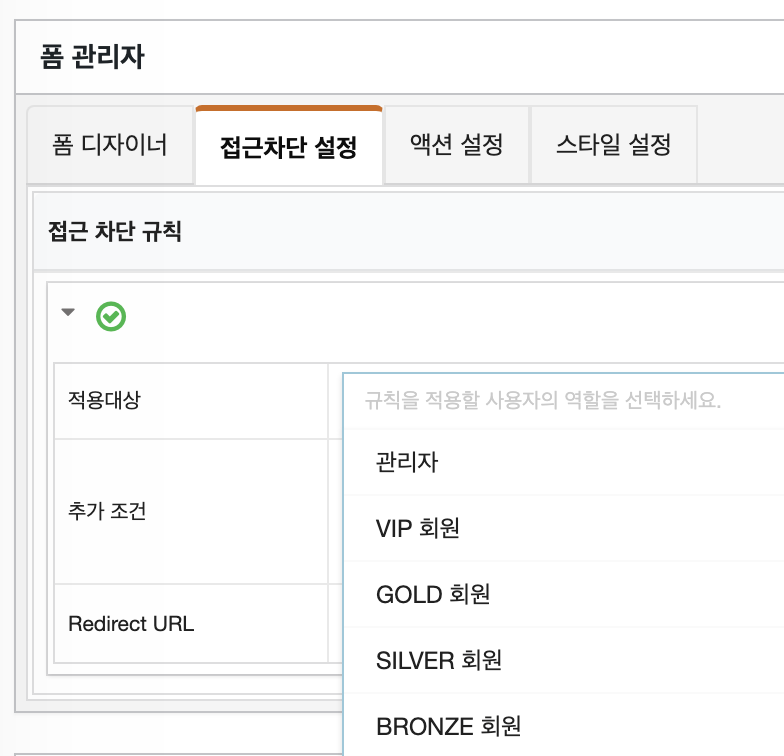The width and height of the screenshot is (784, 756).
Task: Collapse the access rule with the triangle arrow
Action: 68,312
